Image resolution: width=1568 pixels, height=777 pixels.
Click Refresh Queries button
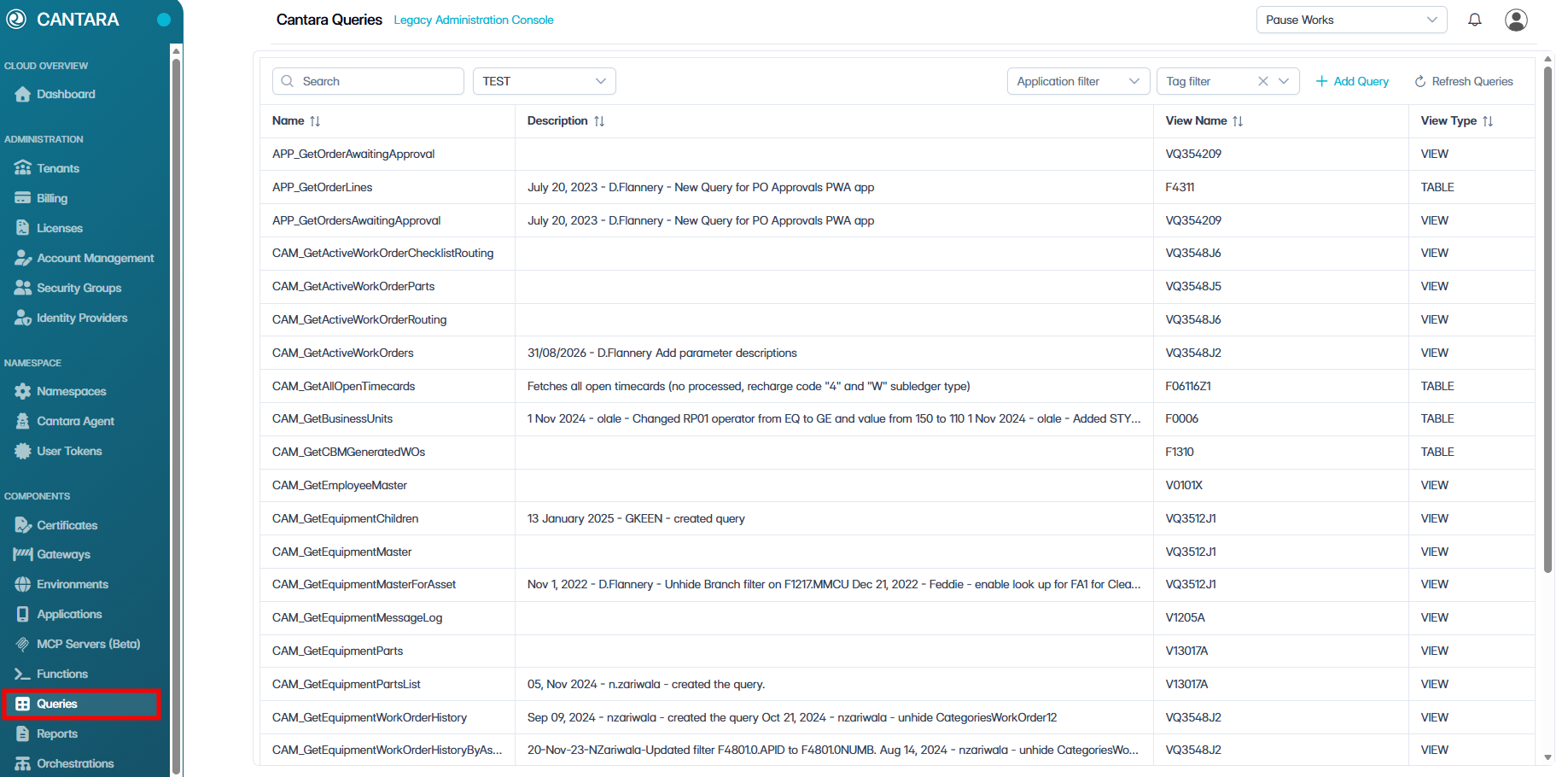pos(1464,81)
